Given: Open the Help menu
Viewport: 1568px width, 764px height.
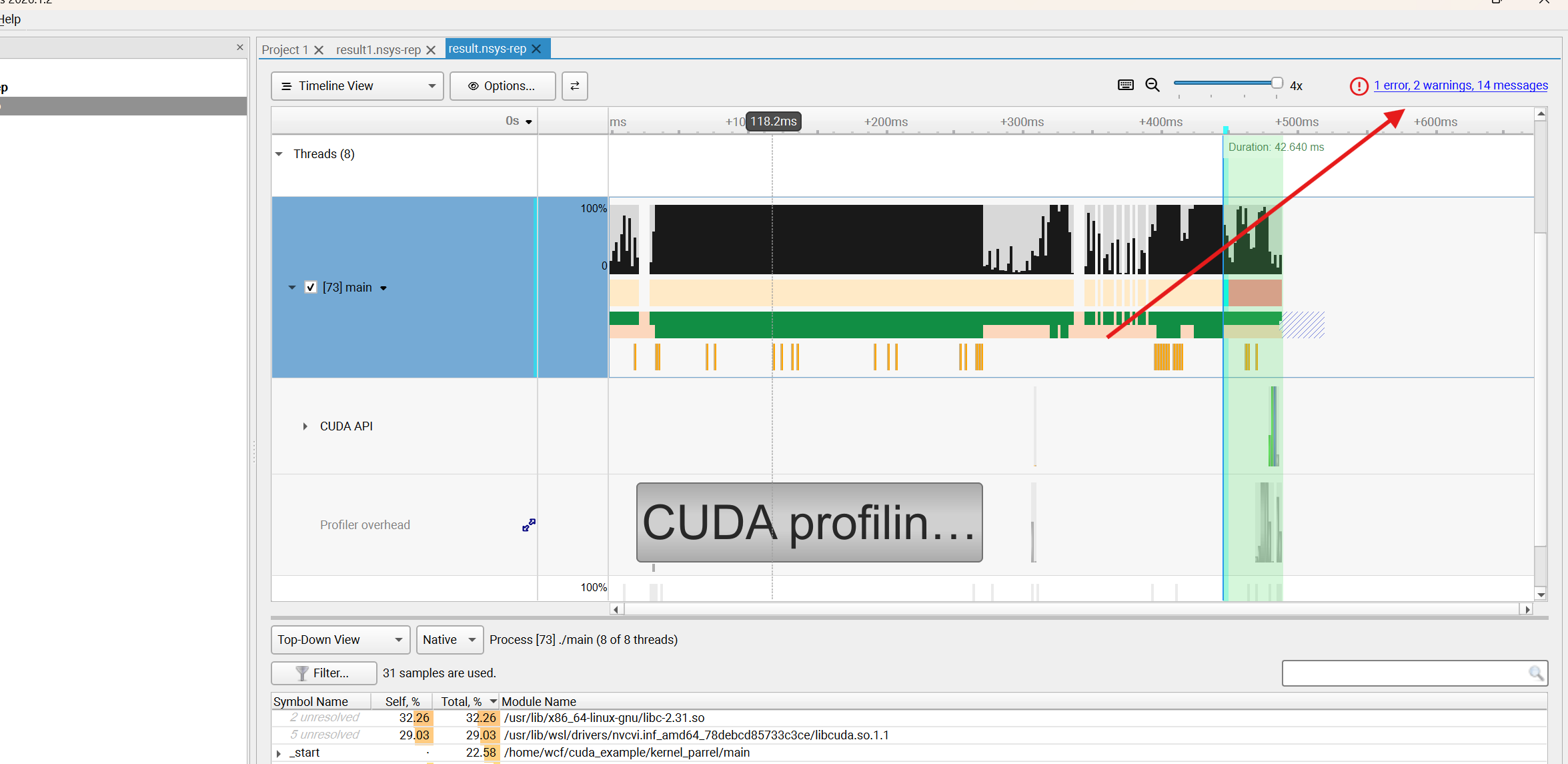Looking at the screenshot, I should pos(10,19).
